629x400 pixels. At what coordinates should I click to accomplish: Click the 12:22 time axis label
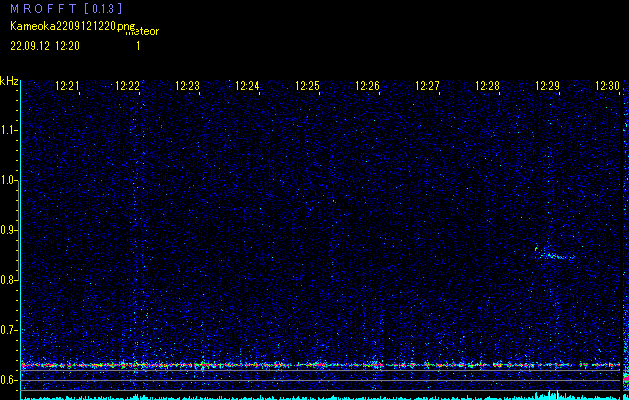click(127, 86)
